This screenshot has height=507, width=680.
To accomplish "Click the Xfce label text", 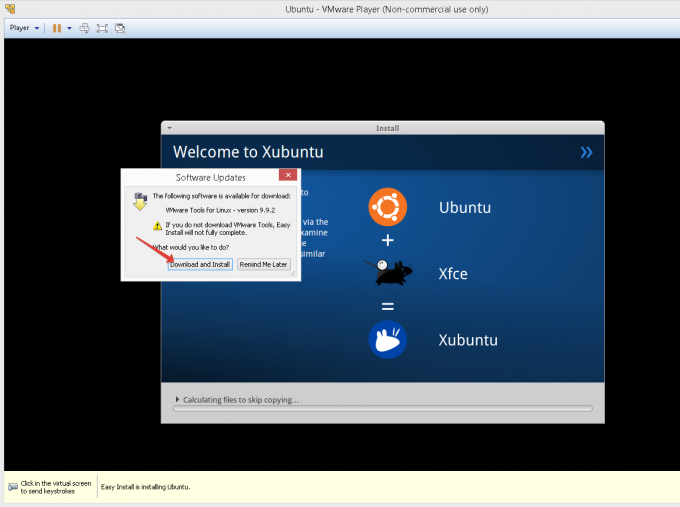I will point(453,274).
